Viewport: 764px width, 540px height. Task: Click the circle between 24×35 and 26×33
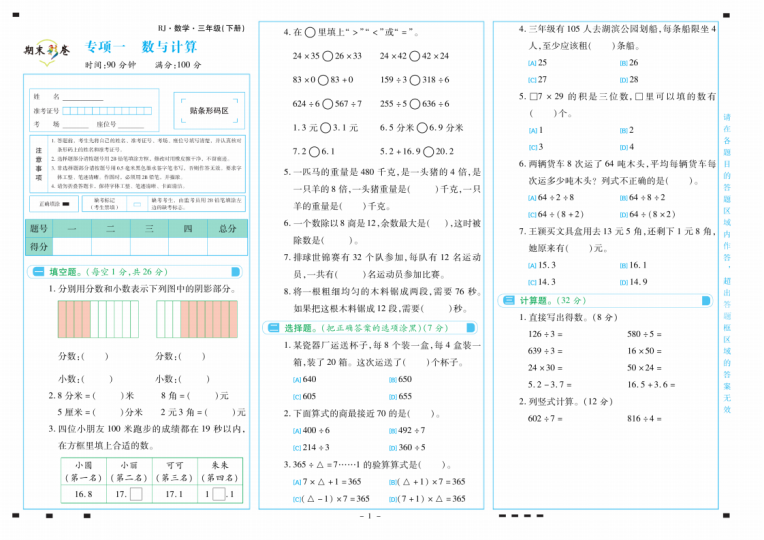tap(326, 57)
